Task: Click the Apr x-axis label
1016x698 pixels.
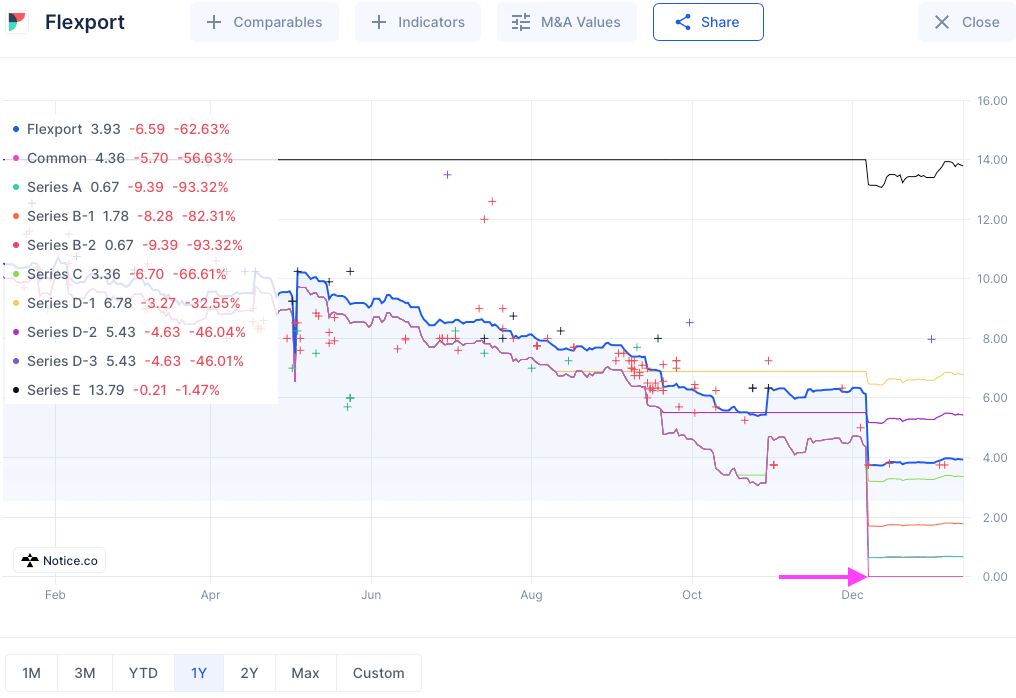Action: (210, 595)
